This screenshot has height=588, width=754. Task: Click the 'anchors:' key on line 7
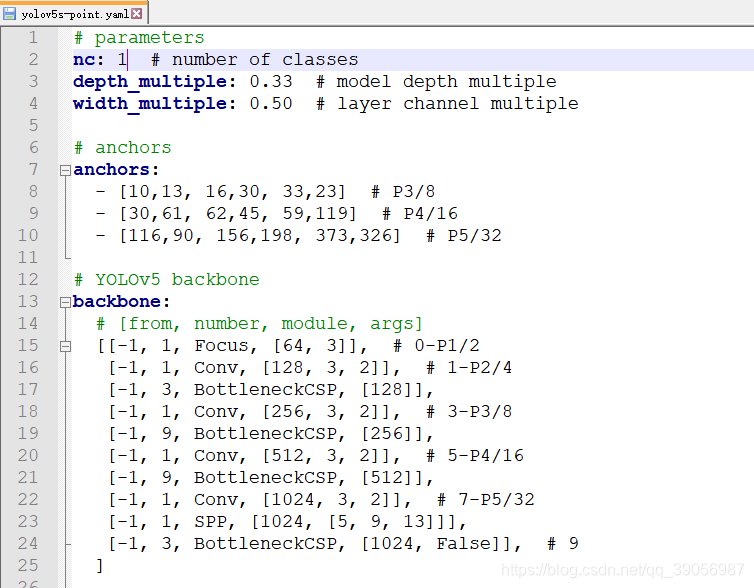(116, 170)
